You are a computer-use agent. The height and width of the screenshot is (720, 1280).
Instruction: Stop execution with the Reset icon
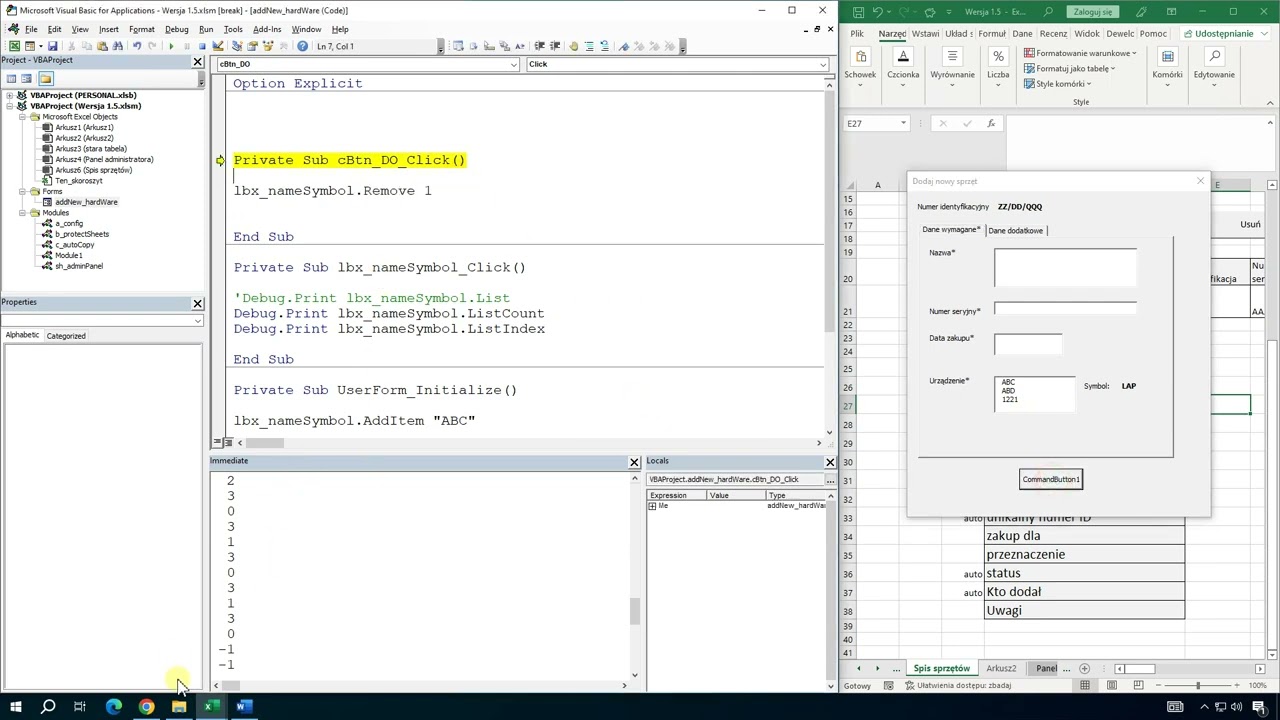pyautogui.click(x=202, y=46)
